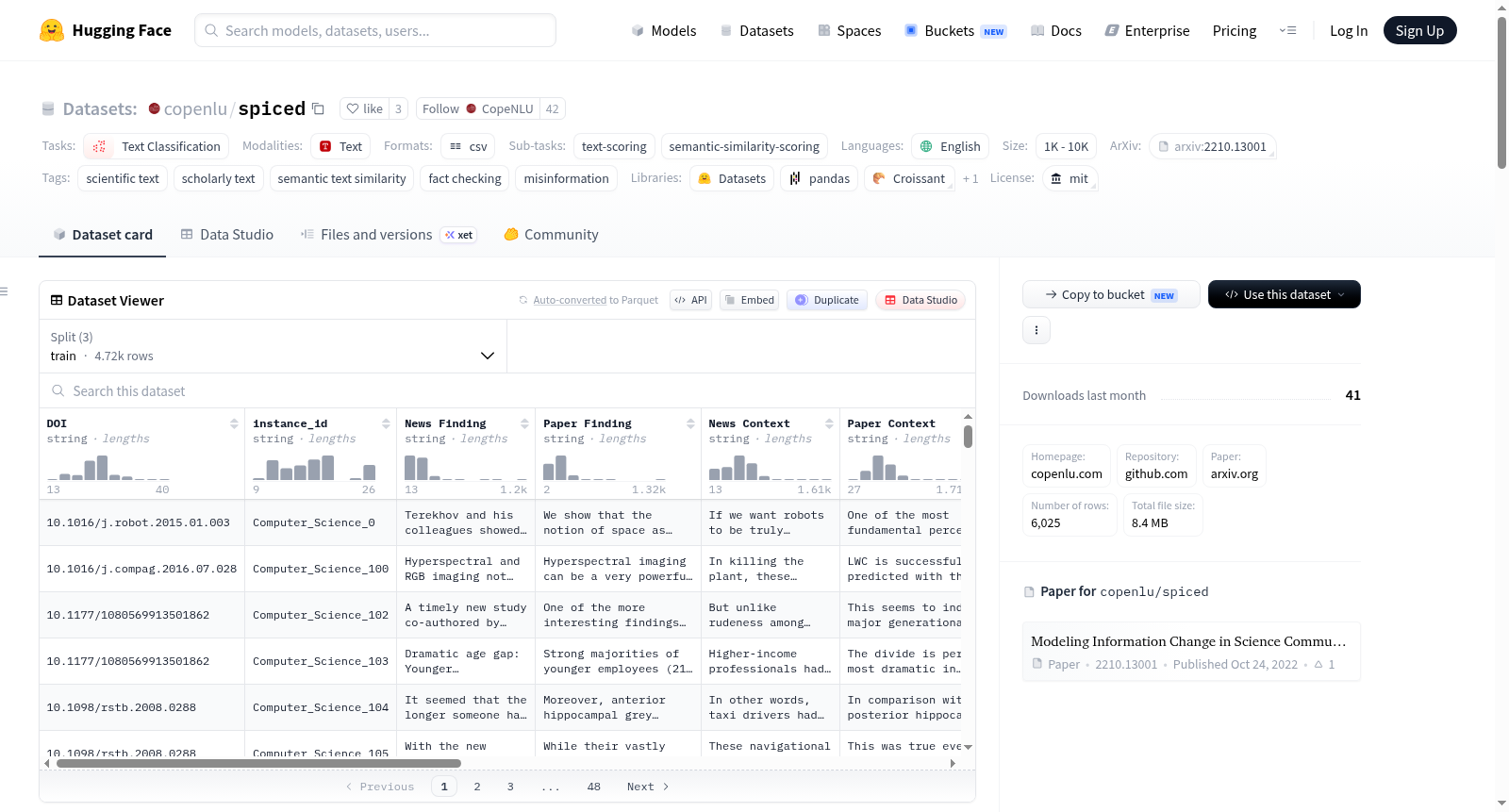Expand the Split train dropdown
This screenshot has height=812, width=1509.
coord(273,346)
